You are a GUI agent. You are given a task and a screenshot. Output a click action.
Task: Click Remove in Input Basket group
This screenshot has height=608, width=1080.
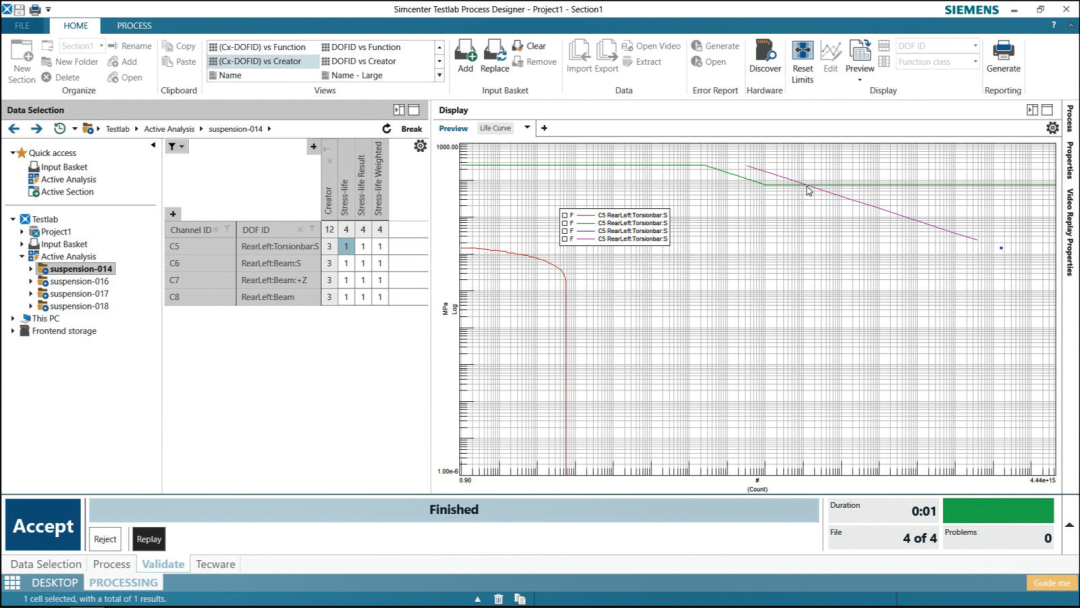pyautogui.click(x=534, y=62)
